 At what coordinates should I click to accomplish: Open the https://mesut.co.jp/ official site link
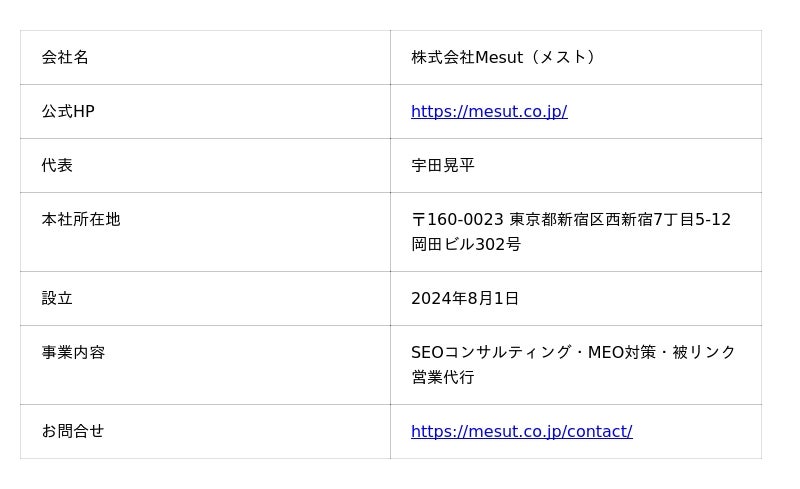488,112
